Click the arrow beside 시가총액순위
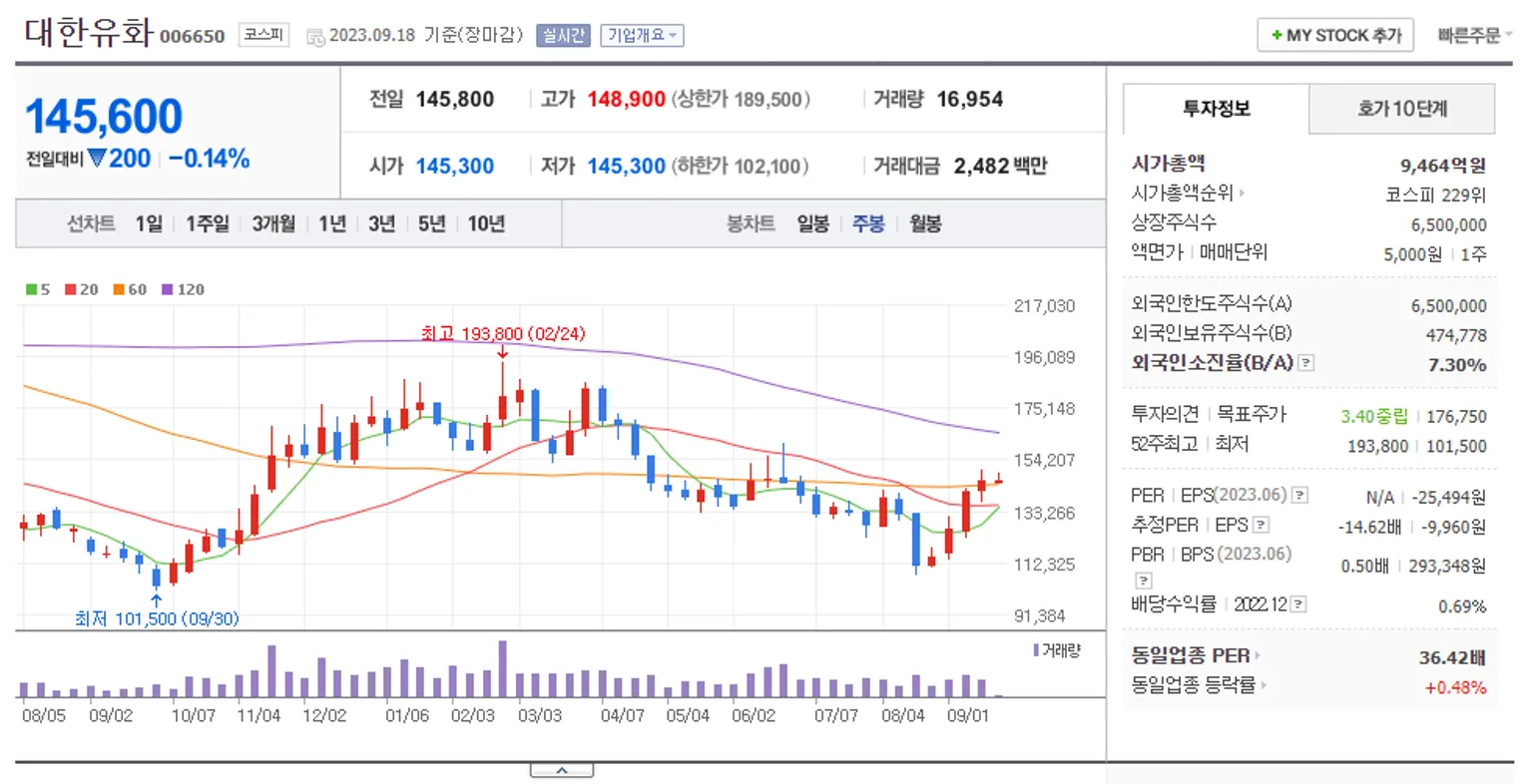Screen dimensions: 1532x784 pos(1242,194)
